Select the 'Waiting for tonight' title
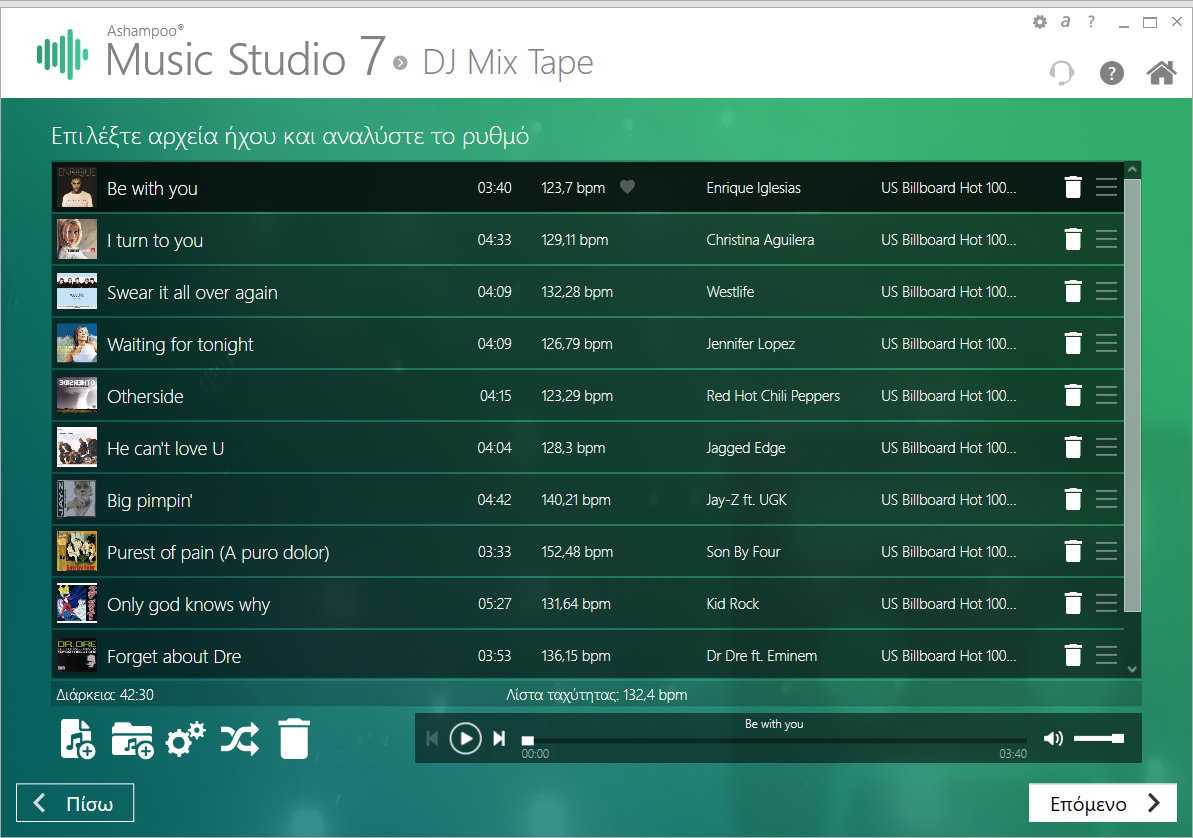Screen dimensions: 1193x838 coord(180,345)
